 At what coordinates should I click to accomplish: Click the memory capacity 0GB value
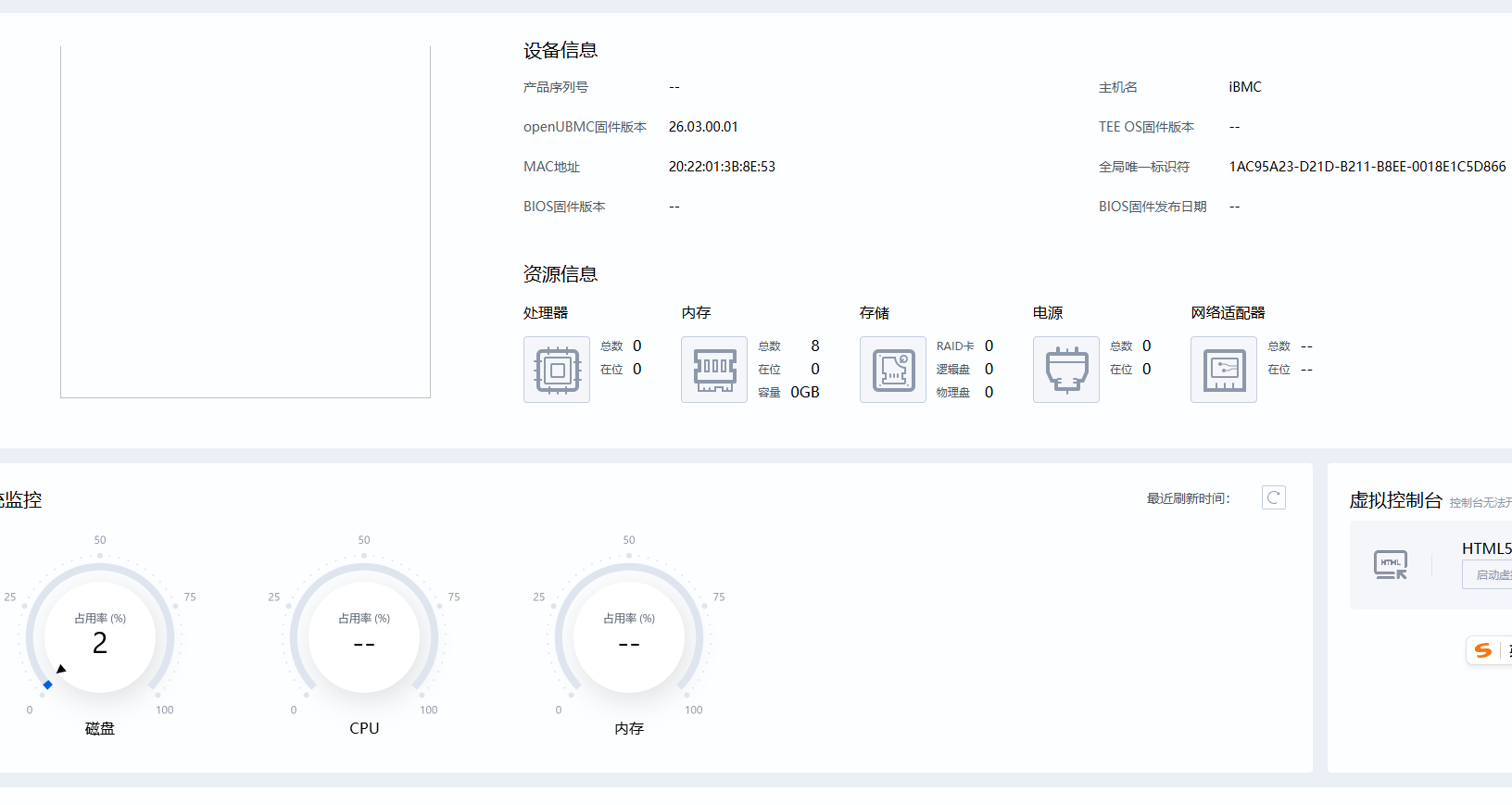click(804, 393)
